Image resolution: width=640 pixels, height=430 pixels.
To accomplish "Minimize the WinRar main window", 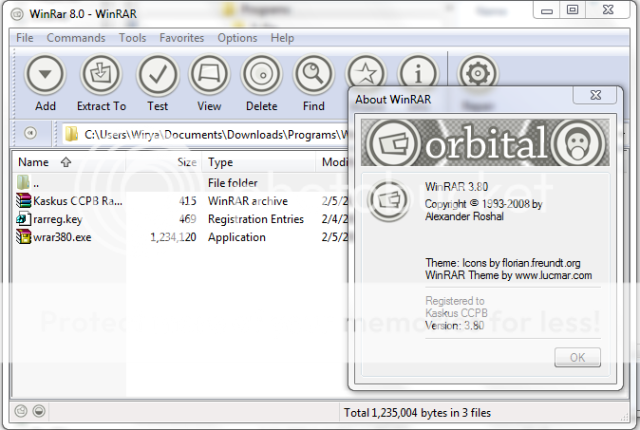I will (x=547, y=10).
